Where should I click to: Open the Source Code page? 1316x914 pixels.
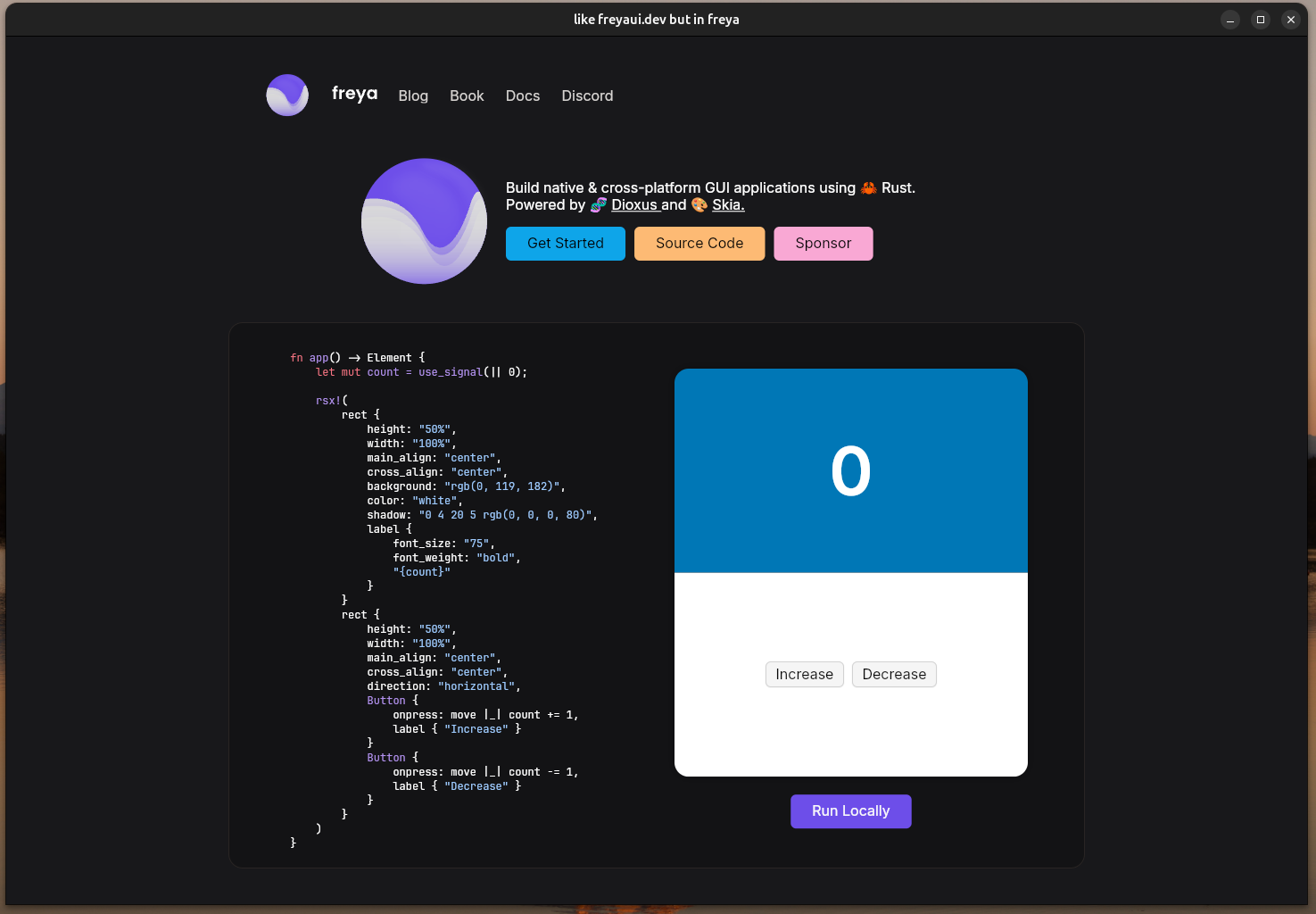point(699,243)
